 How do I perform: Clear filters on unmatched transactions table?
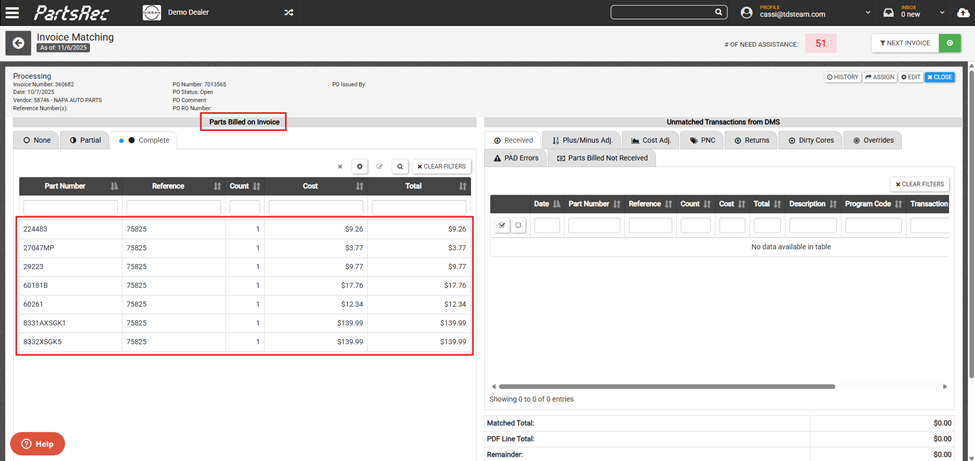click(x=920, y=184)
